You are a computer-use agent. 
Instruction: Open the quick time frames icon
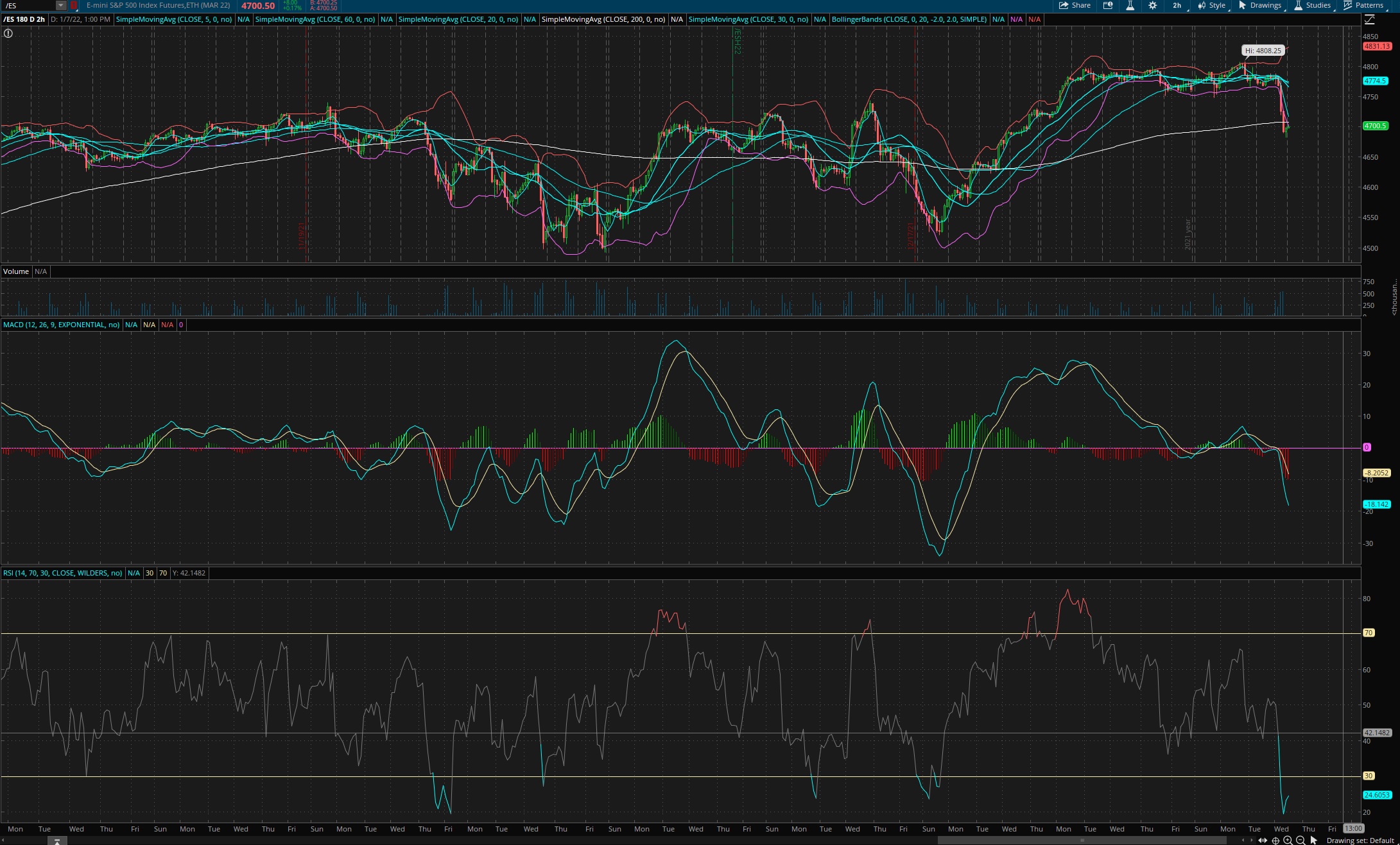click(1108, 5)
